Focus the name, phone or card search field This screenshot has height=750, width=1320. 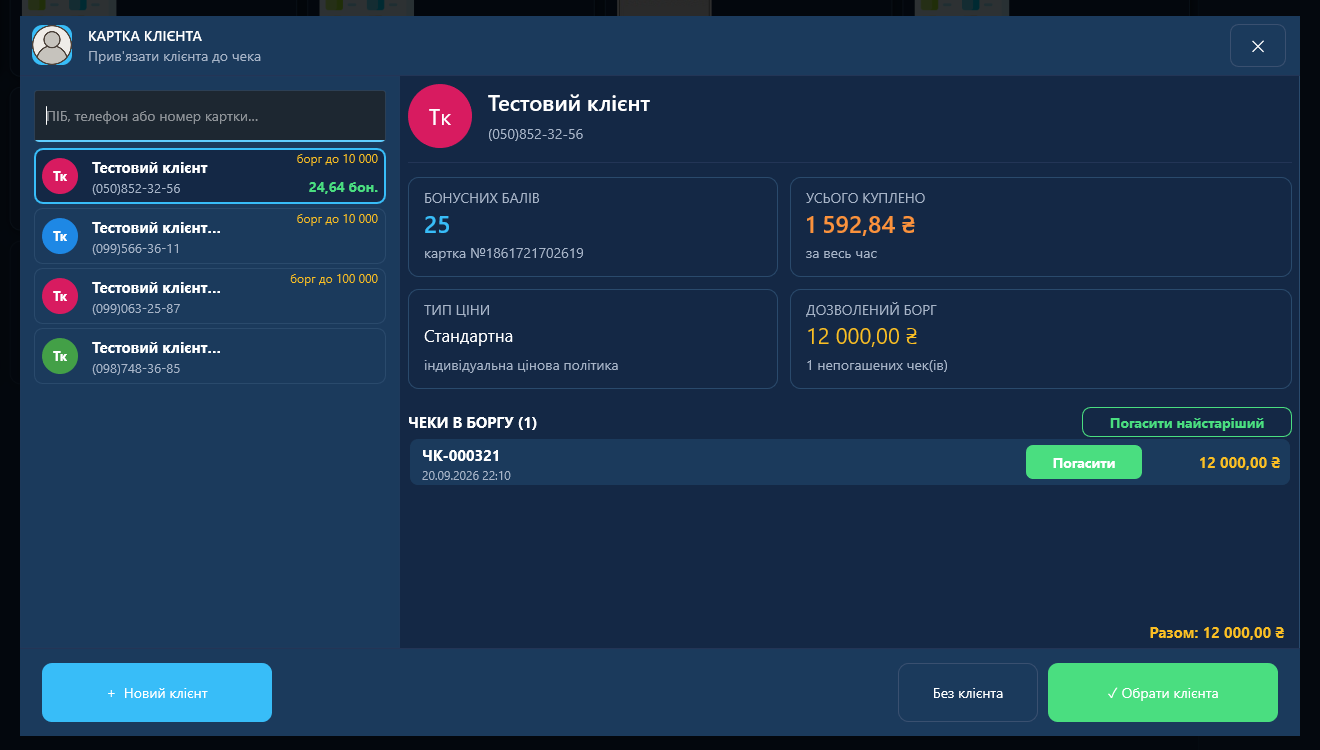tap(210, 116)
